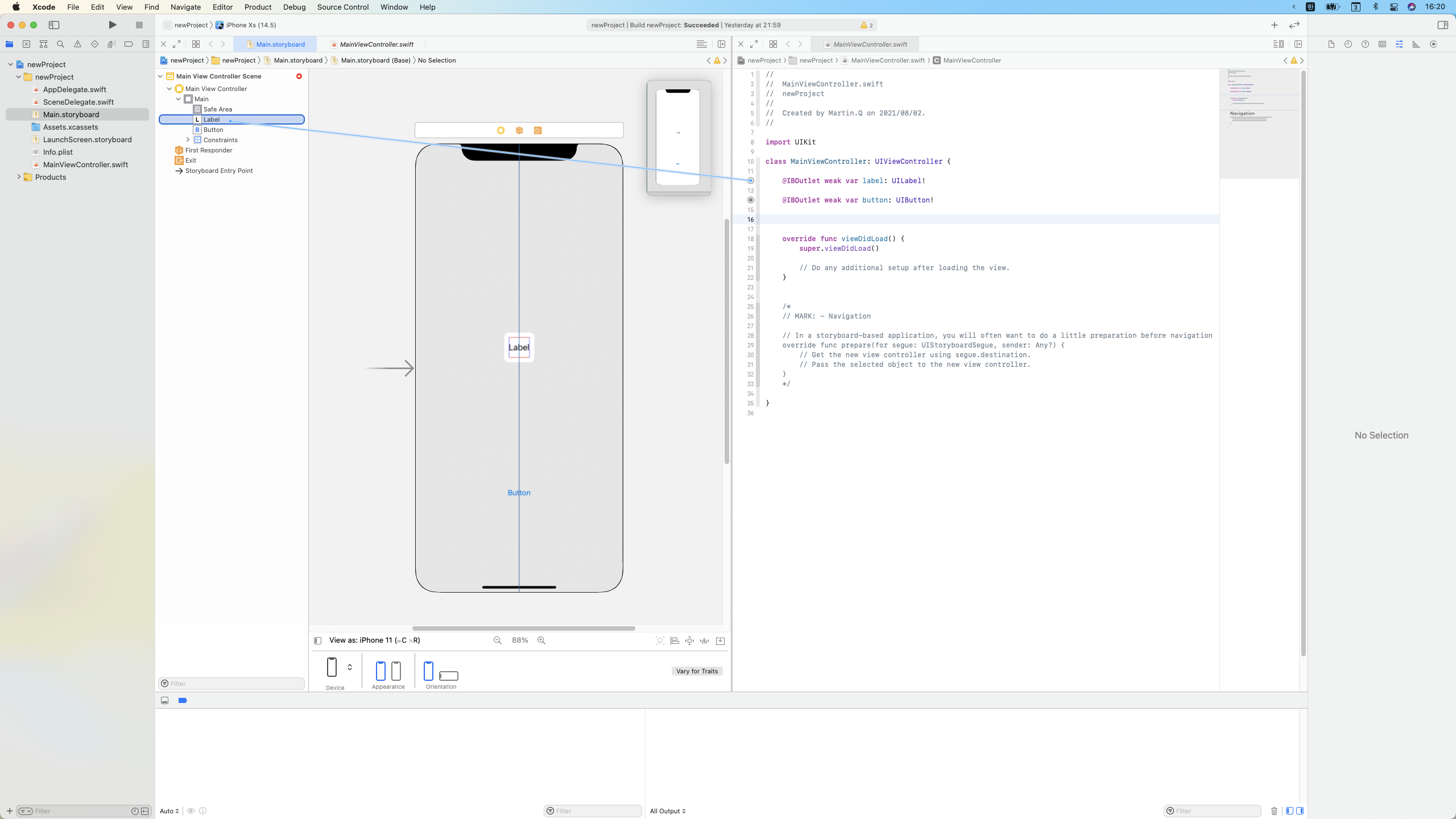The width and height of the screenshot is (1456, 819).
Task: Zoom out the storyboard canvas
Action: pos(498,640)
